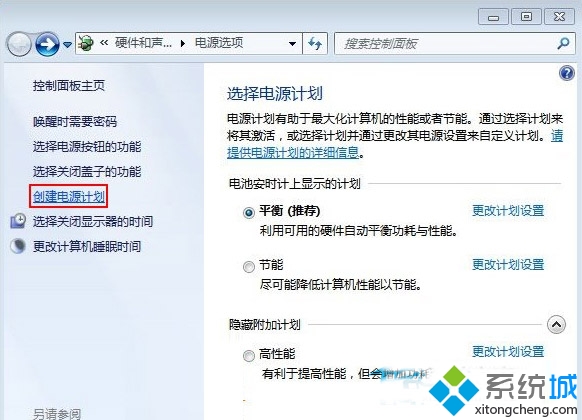Click the 电源选项 breadcrumb segment
The height and width of the screenshot is (420, 582).
219,43
